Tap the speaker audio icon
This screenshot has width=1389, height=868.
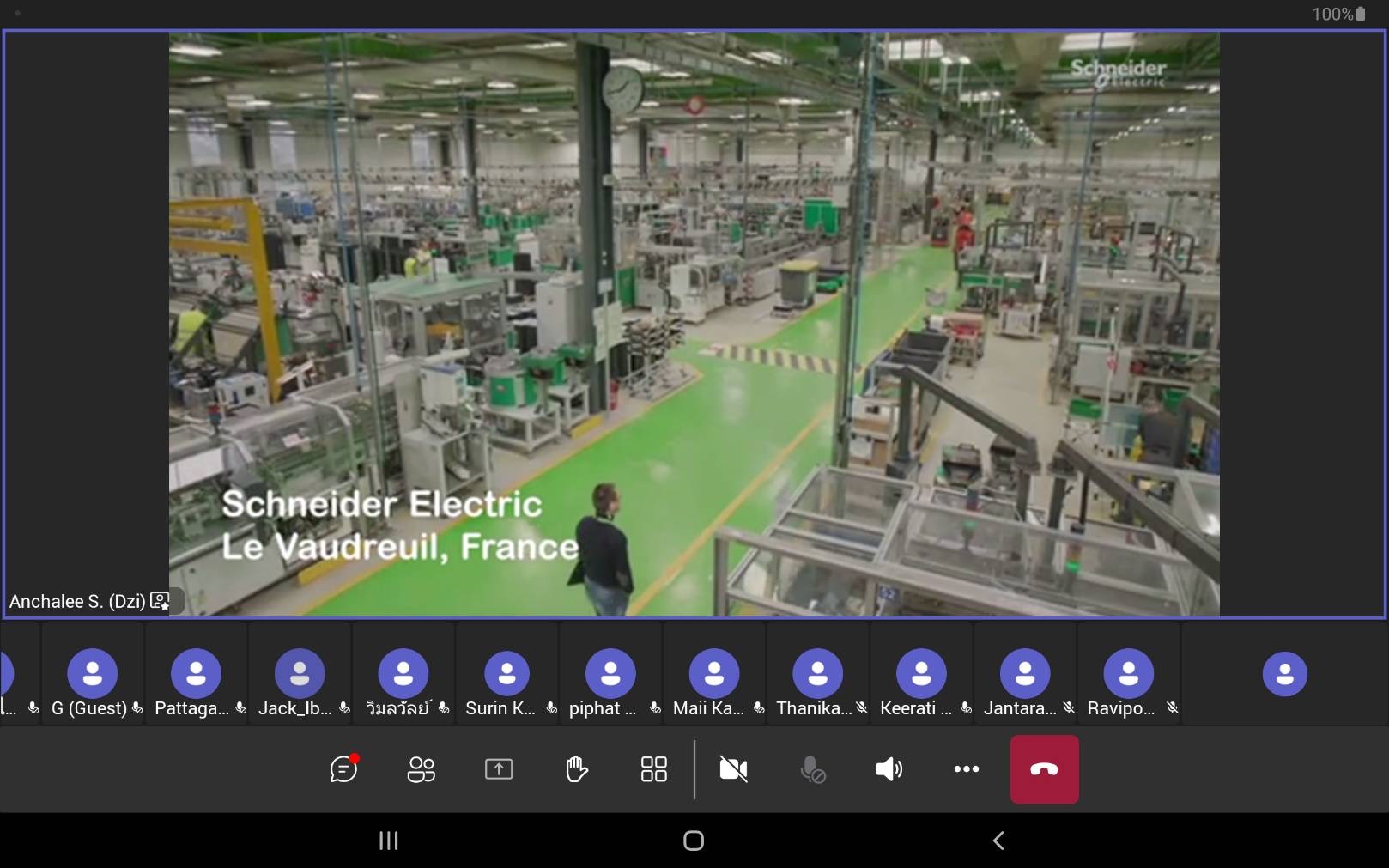(889, 769)
